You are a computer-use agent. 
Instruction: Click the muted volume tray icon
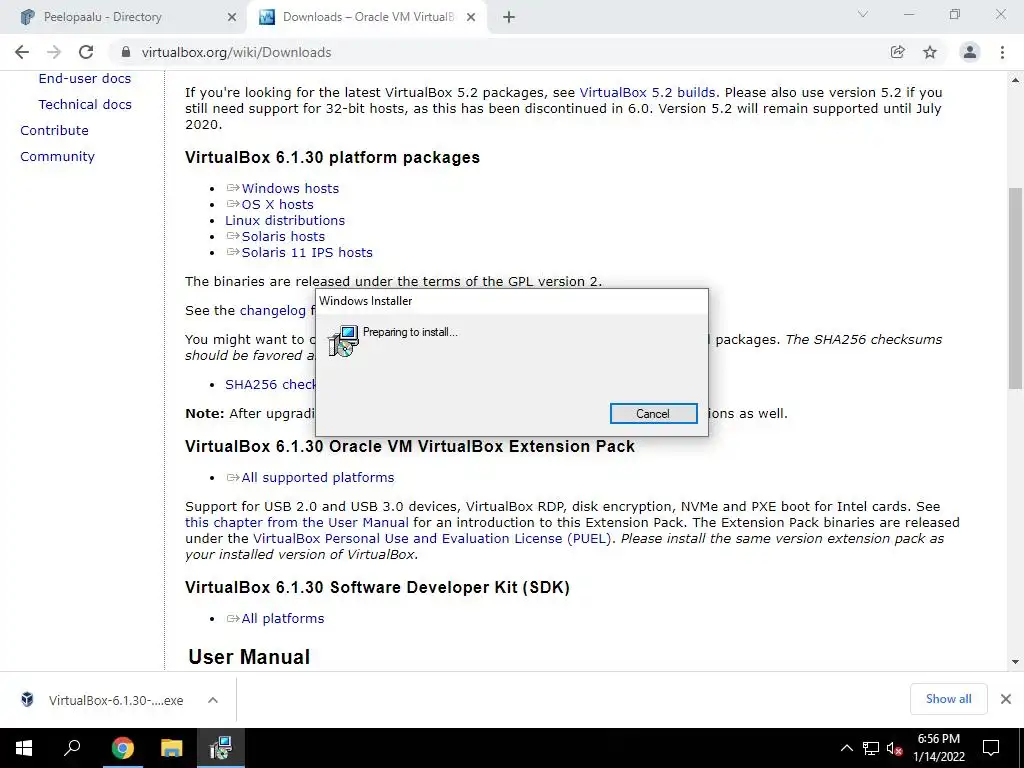894,748
